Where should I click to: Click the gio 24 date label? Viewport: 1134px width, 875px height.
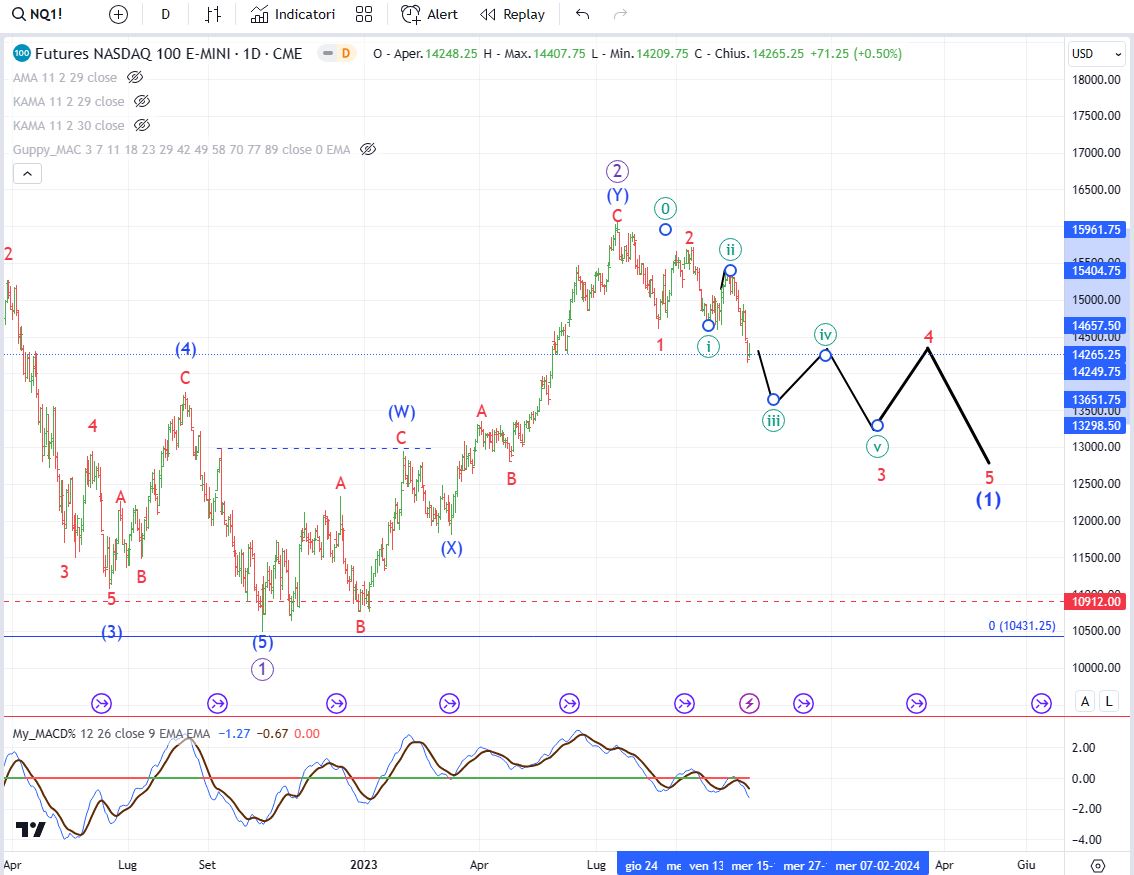tap(641, 865)
